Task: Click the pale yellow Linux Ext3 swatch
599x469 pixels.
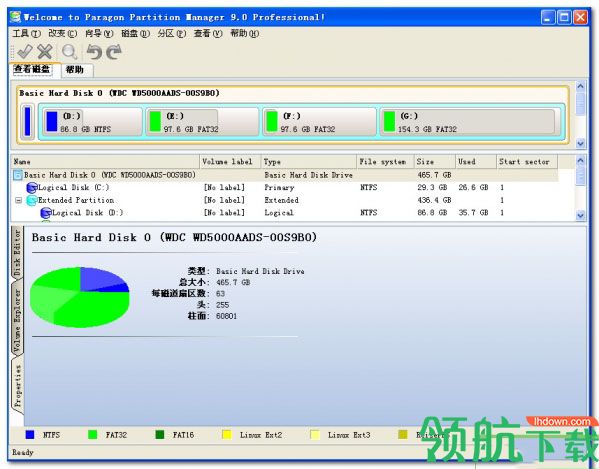Action: [315, 435]
